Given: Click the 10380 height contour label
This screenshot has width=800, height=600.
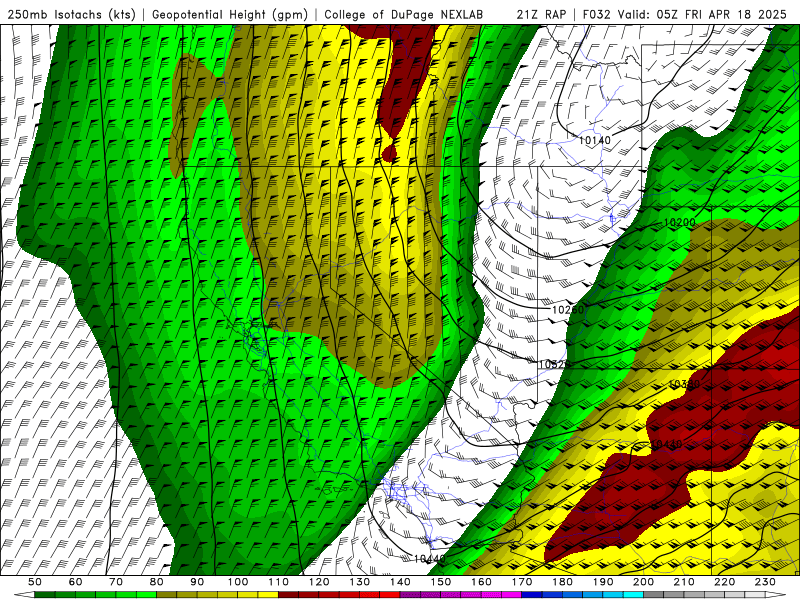Looking at the screenshot, I should pos(684,384).
